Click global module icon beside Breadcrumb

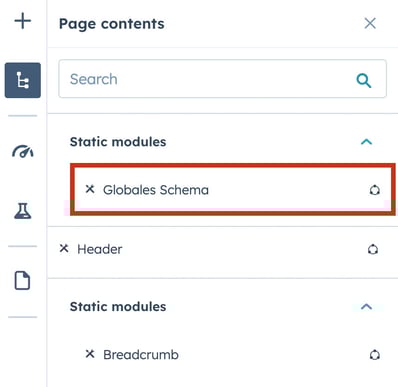point(375,355)
